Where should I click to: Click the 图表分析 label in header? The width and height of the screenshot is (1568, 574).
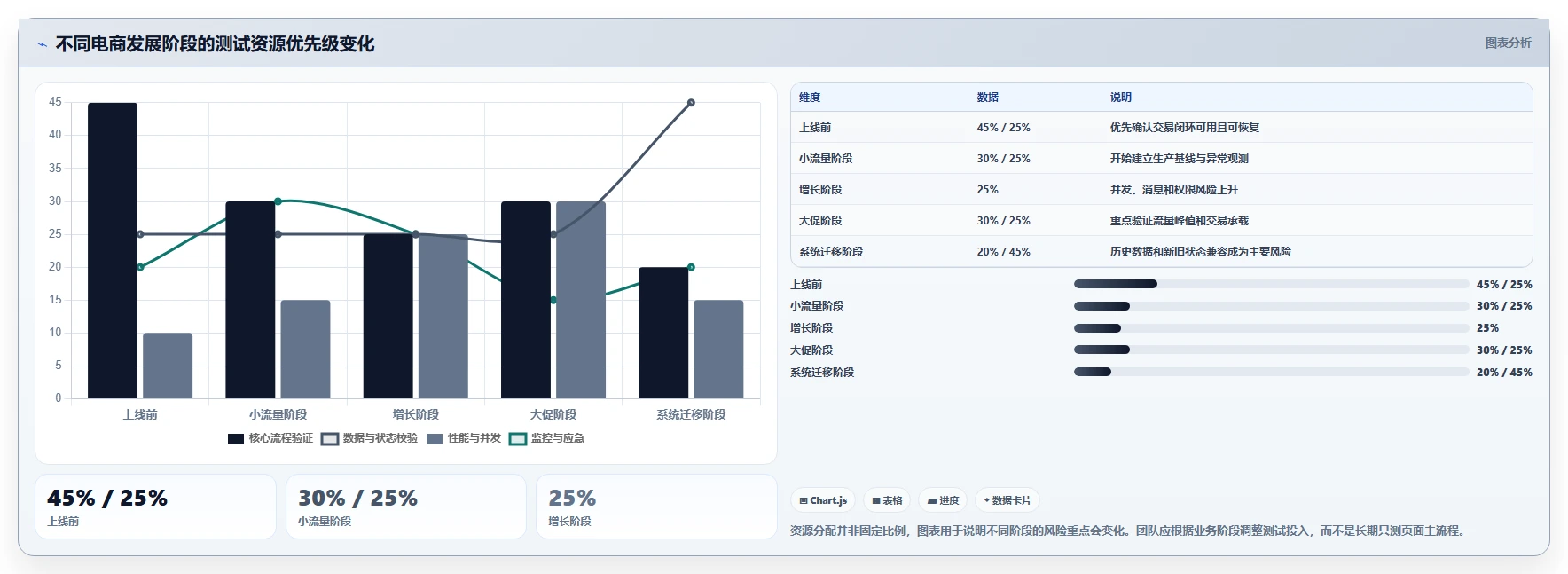(1508, 43)
